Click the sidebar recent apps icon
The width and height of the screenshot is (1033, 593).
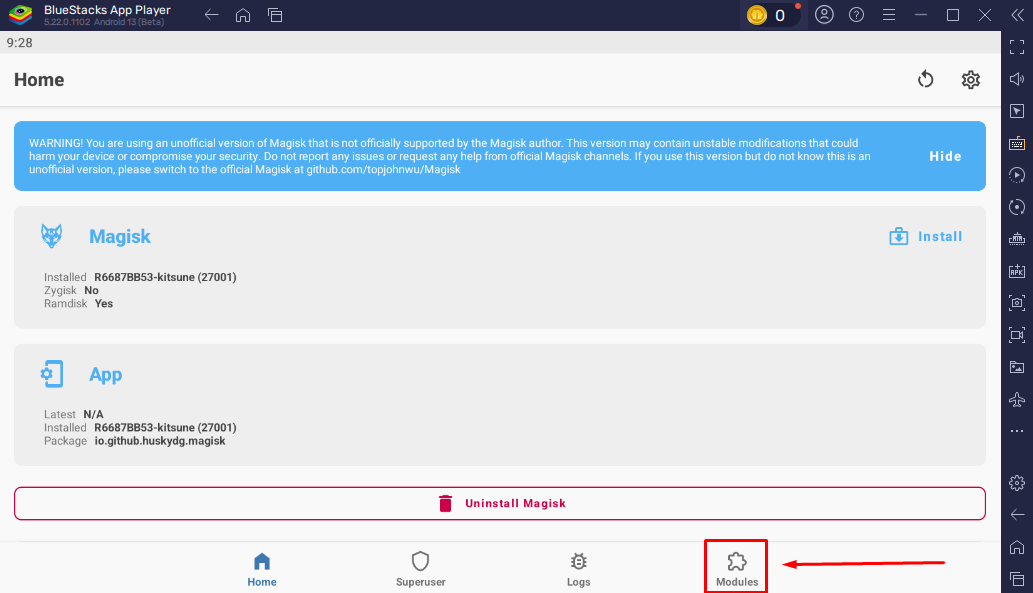tap(1017, 579)
